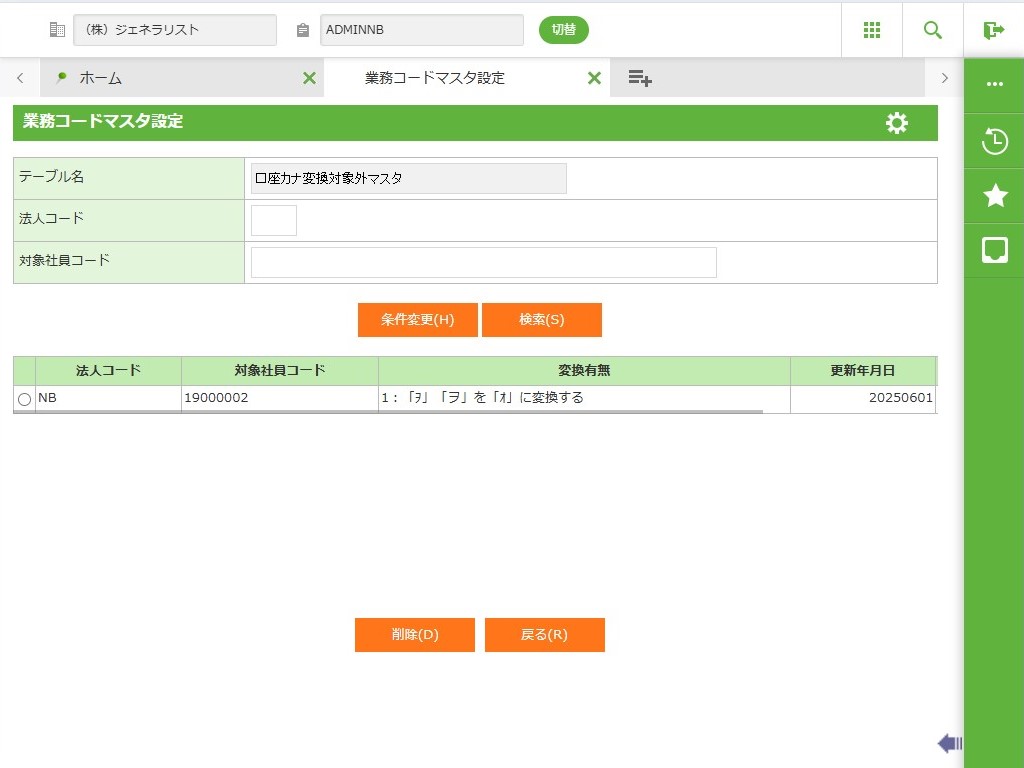
Task: Click the logout icon at top right
Action: 994,30
